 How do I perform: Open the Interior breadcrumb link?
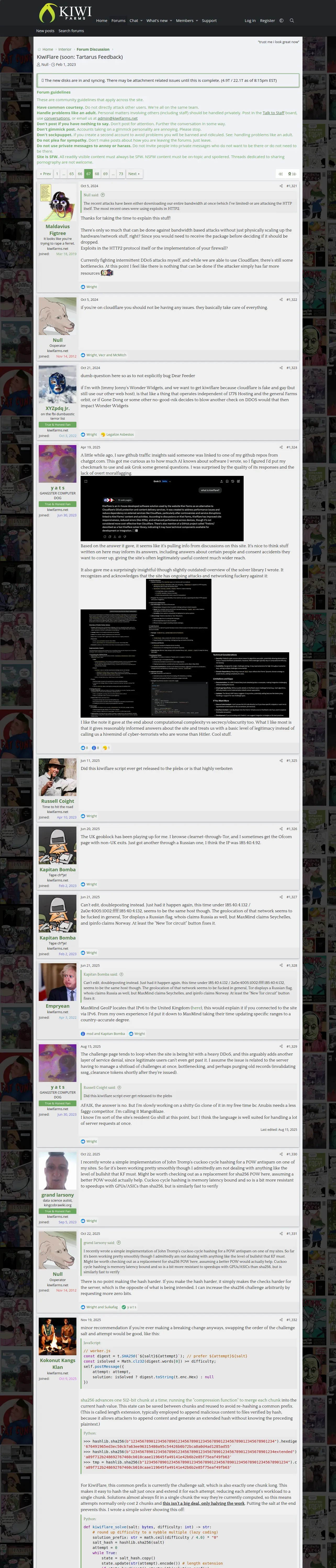pyautogui.click(x=65, y=49)
